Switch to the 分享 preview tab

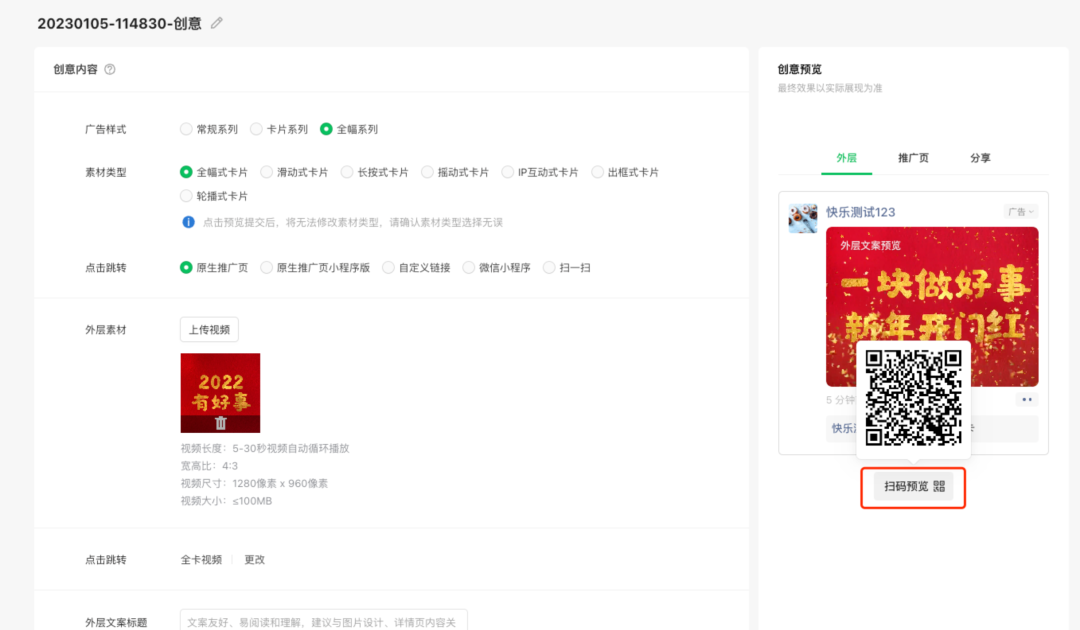(x=980, y=158)
